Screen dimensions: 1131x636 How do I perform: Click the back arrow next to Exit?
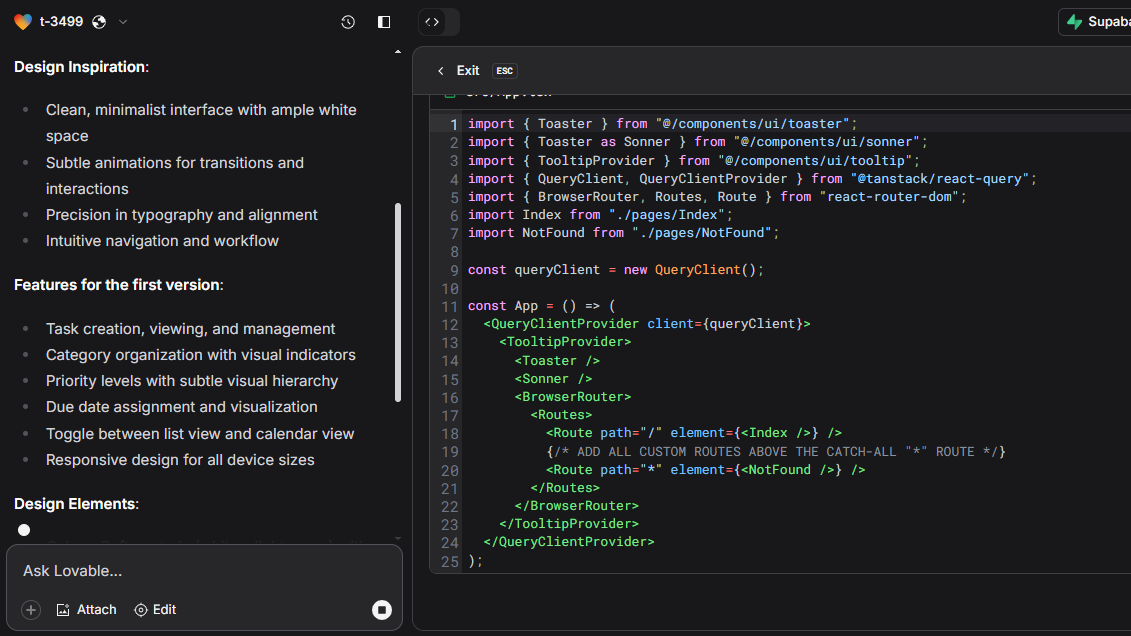point(441,71)
